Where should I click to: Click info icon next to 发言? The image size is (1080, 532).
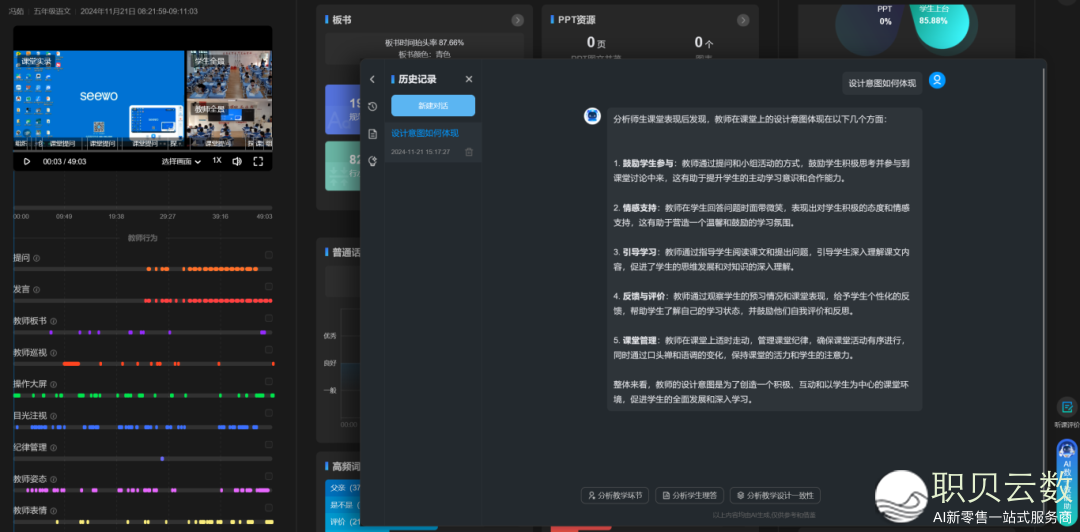tap(37, 290)
